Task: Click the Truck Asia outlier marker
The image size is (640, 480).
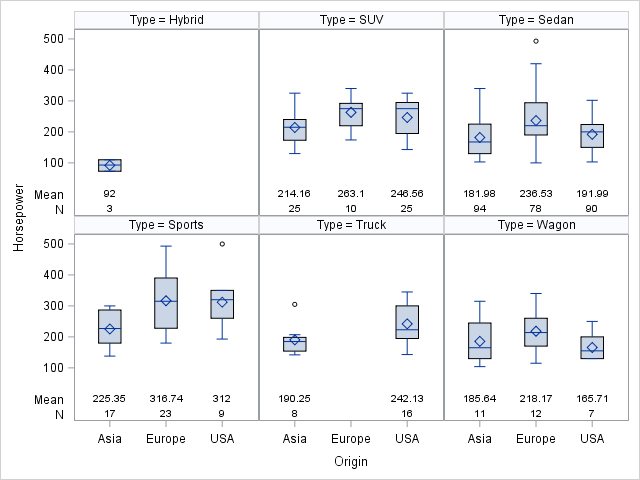Action: (x=295, y=304)
